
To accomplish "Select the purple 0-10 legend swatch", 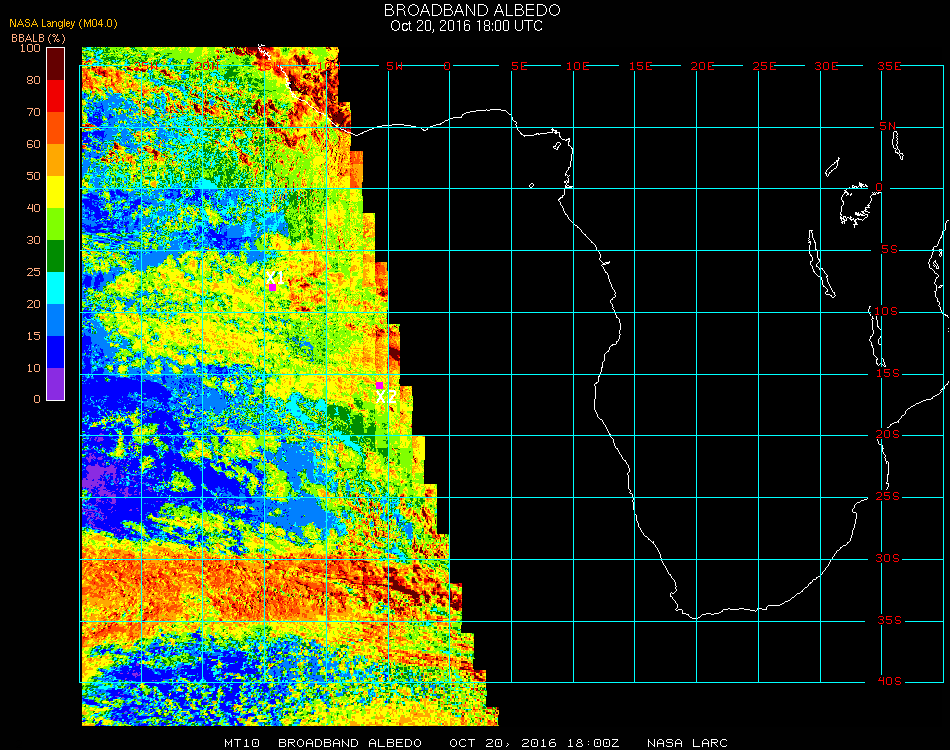I will (x=56, y=384).
